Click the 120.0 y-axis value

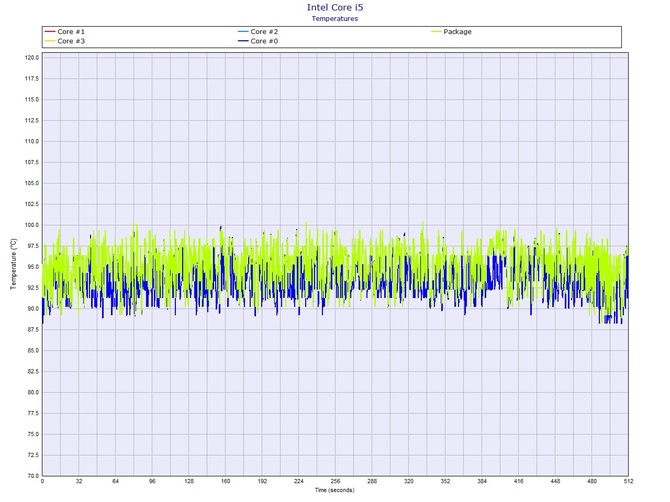point(32,58)
